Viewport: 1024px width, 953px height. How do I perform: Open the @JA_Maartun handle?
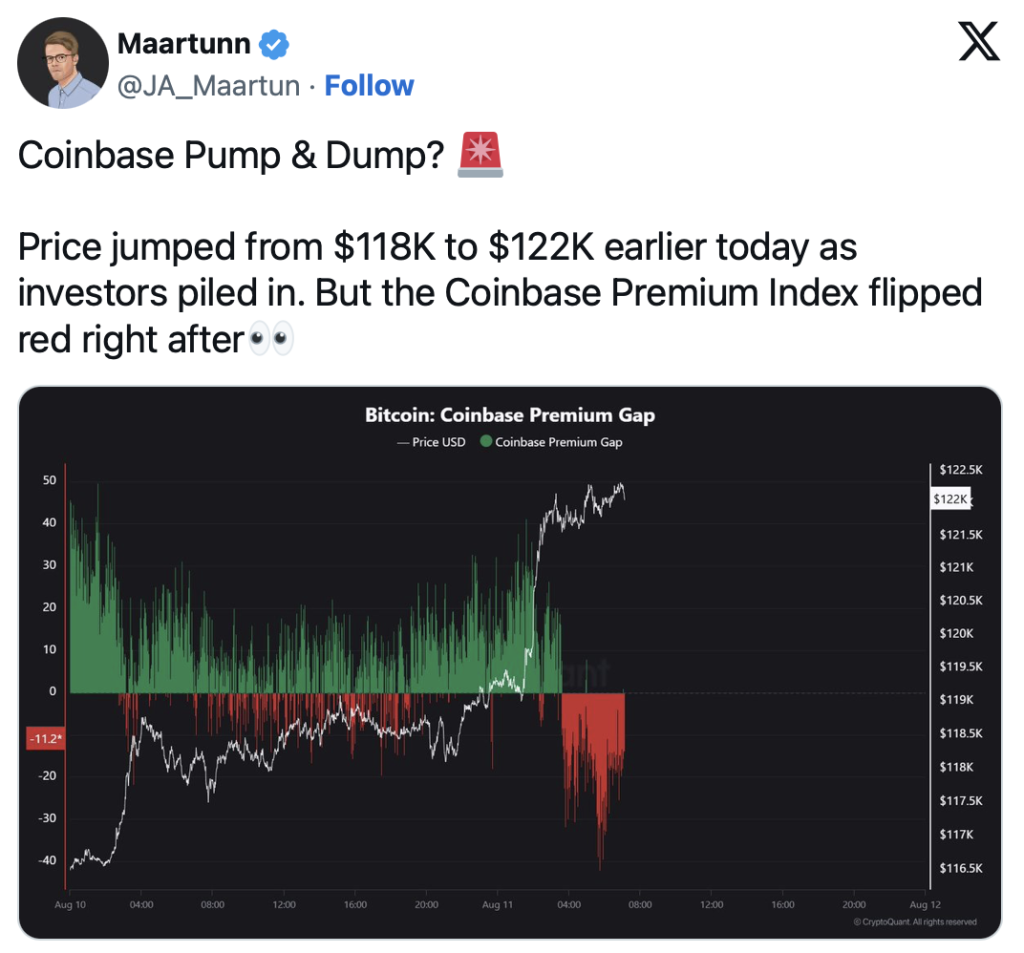(x=208, y=86)
